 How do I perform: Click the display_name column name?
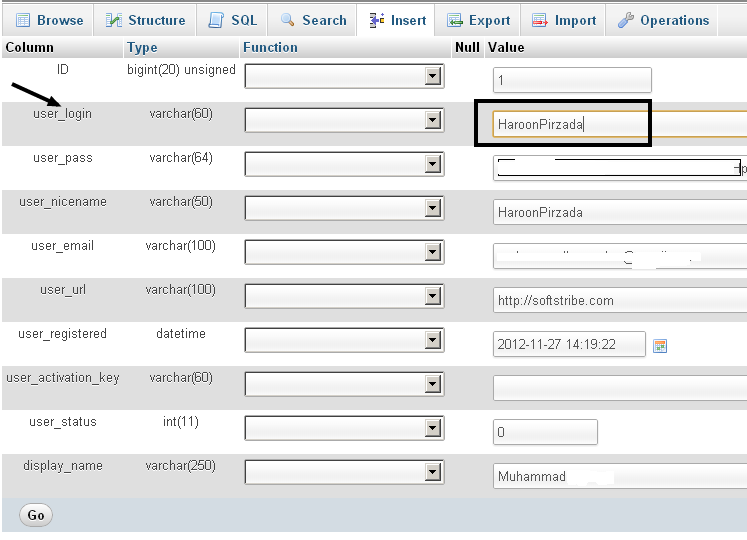coord(63,466)
